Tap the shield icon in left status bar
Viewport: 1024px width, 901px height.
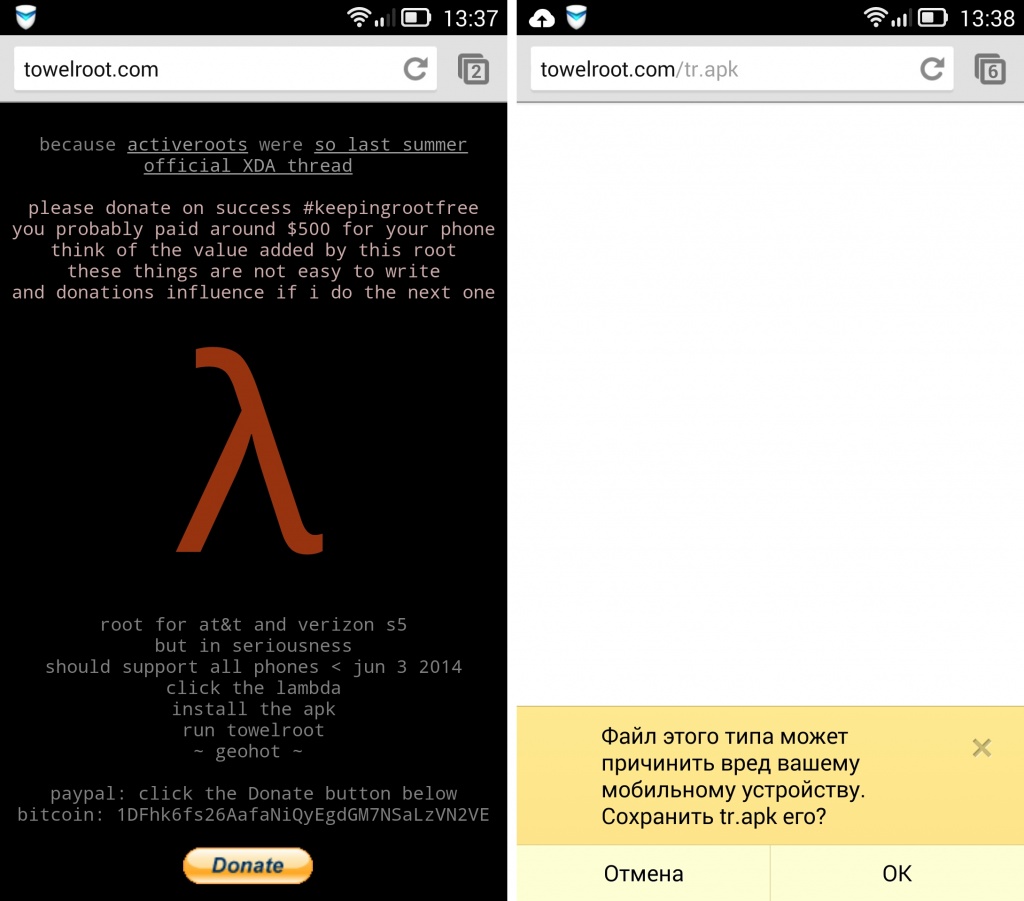26,17
